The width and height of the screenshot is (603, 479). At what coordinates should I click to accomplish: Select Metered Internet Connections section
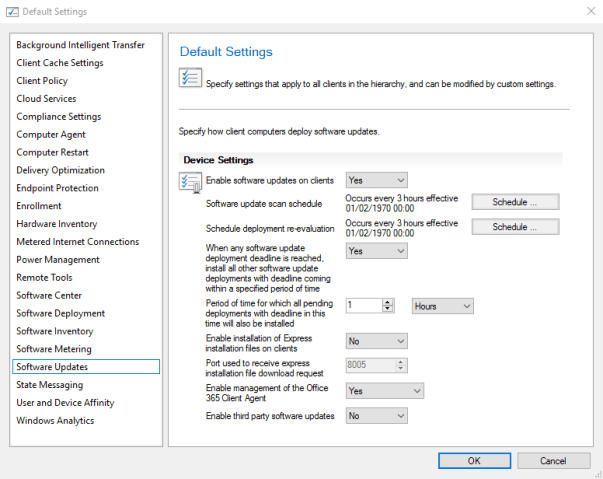[x=78, y=242]
